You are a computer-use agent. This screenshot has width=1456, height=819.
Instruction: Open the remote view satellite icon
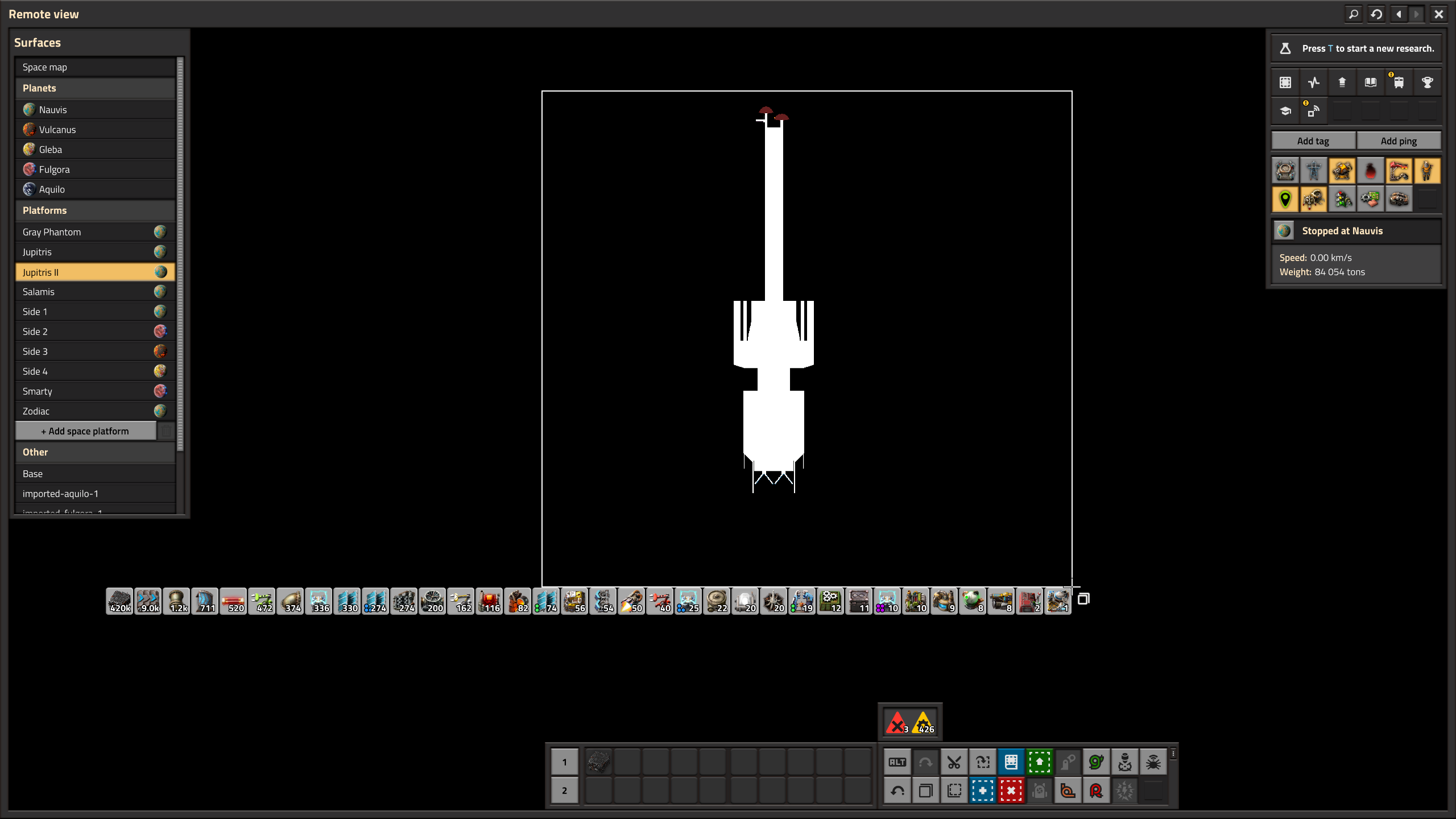(x=1313, y=111)
